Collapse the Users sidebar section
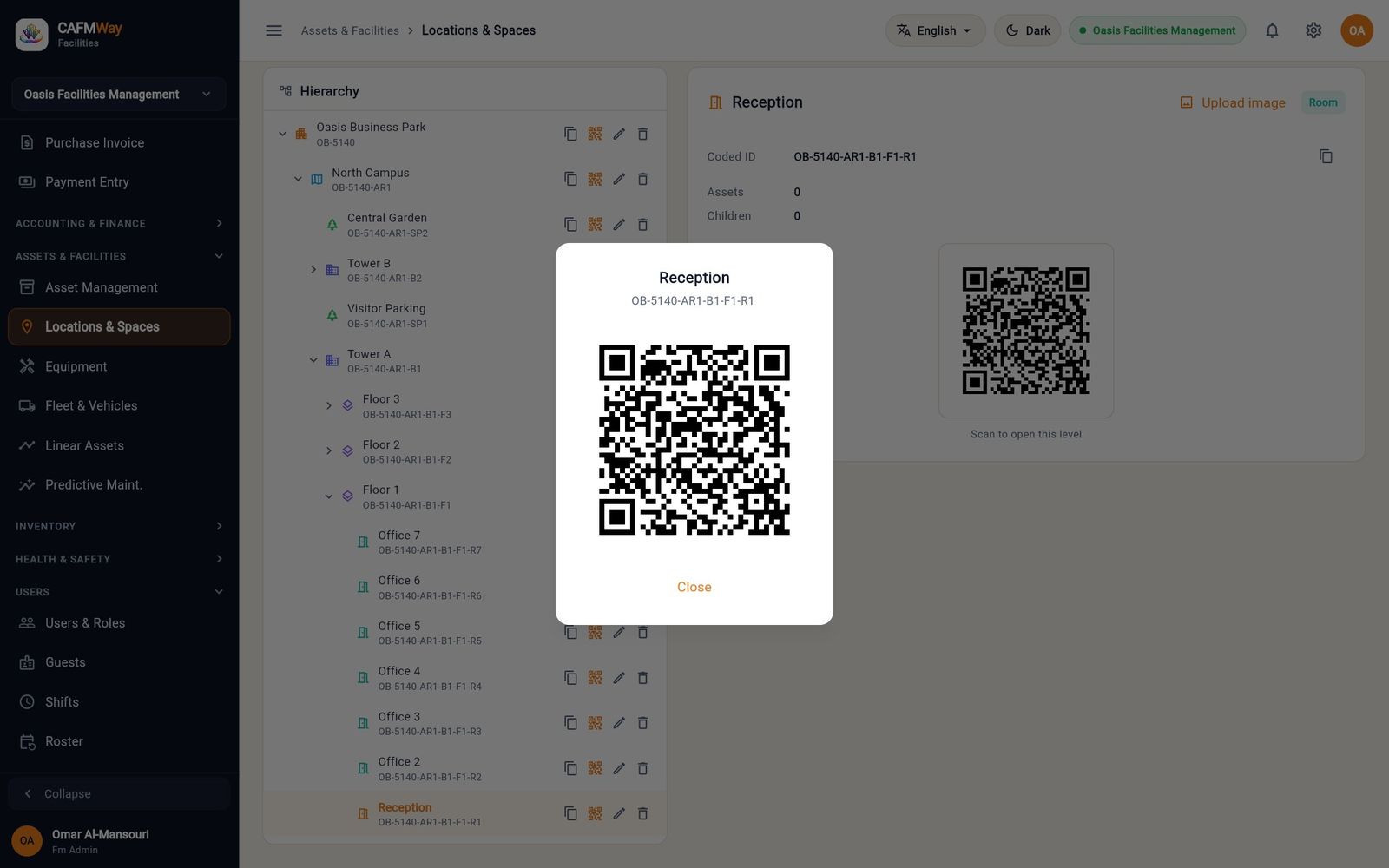The image size is (1389, 868). (119, 592)
